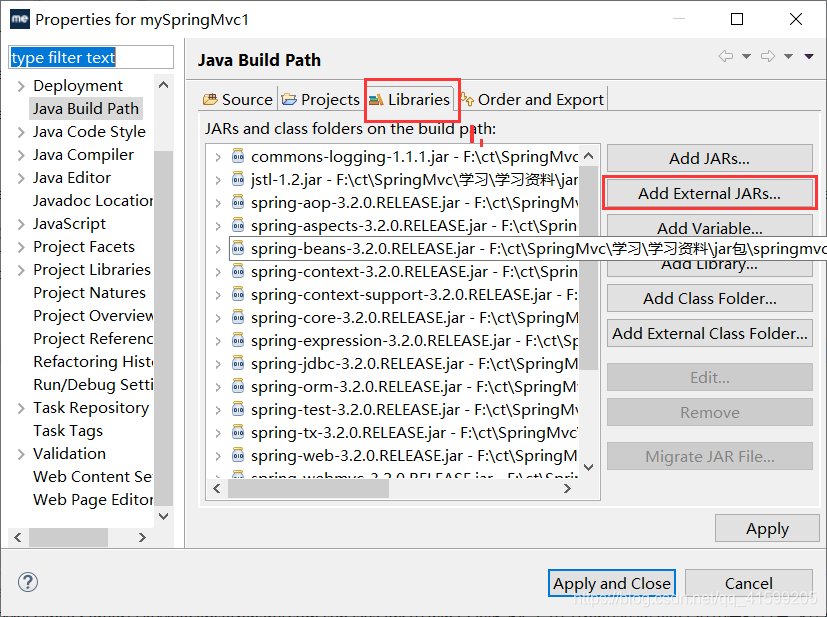The image size is (827, 617).
Task: Select the spring-jdbc-3.2.0.RELEASE.jar row text
Action: (414, 364)
